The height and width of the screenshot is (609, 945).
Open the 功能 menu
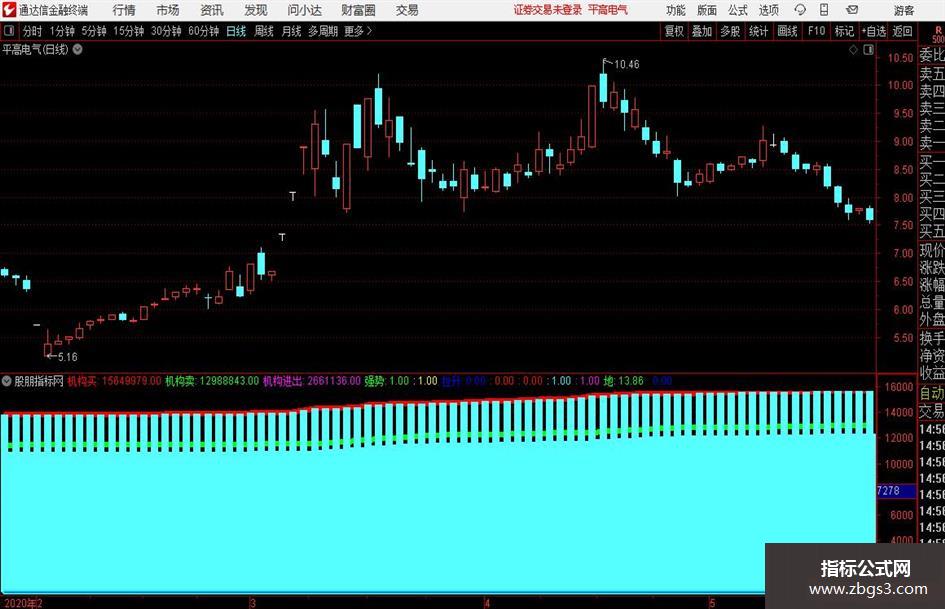click(x=676, y=10)
